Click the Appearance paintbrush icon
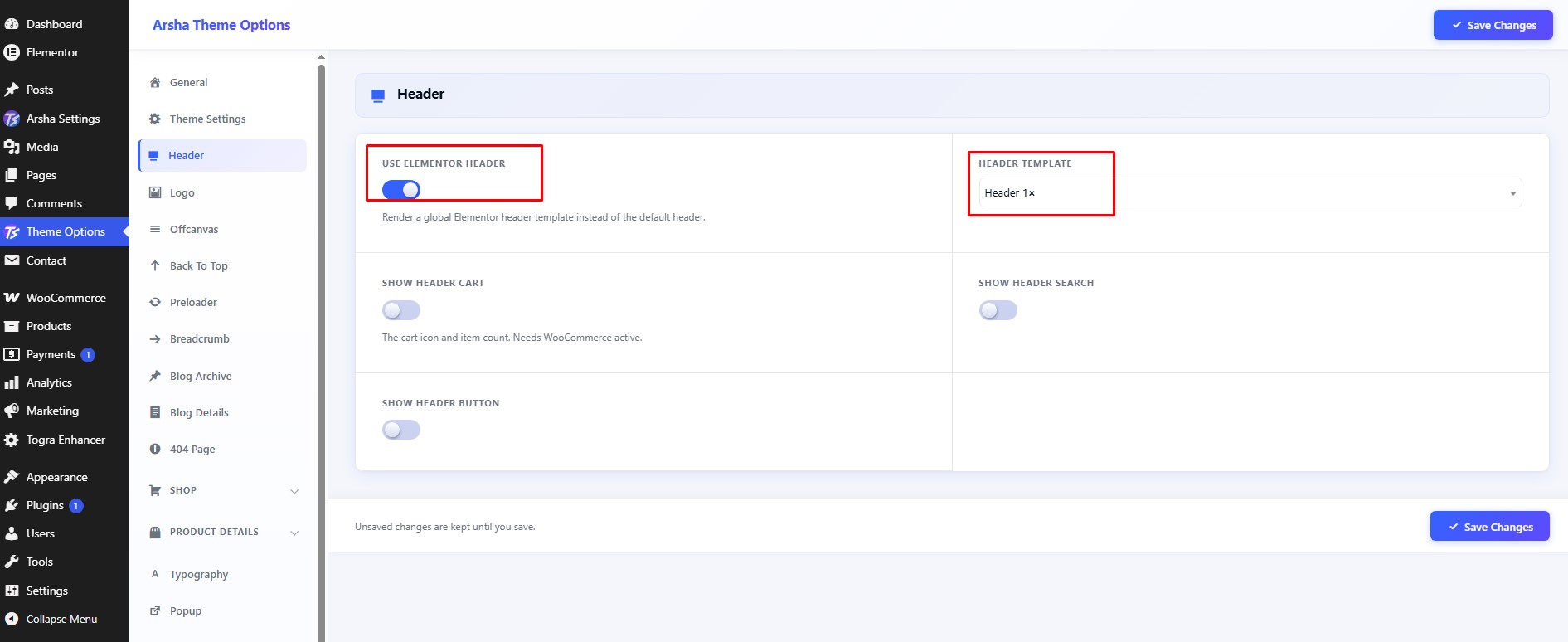Viewport: 1568px width, 642px height. [x=12, y=477]
